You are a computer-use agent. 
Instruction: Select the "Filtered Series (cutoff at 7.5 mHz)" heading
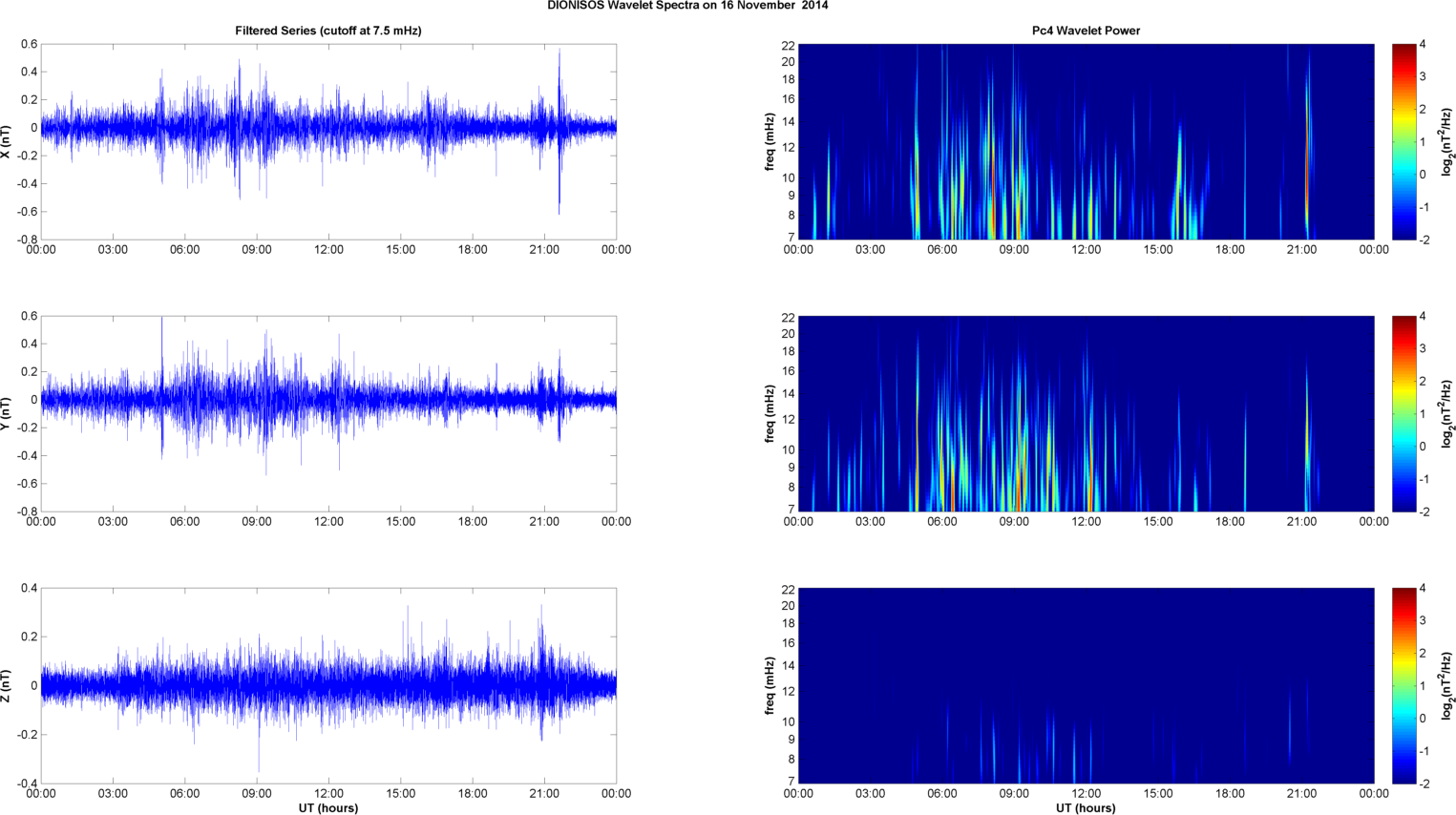click(328, 31)
